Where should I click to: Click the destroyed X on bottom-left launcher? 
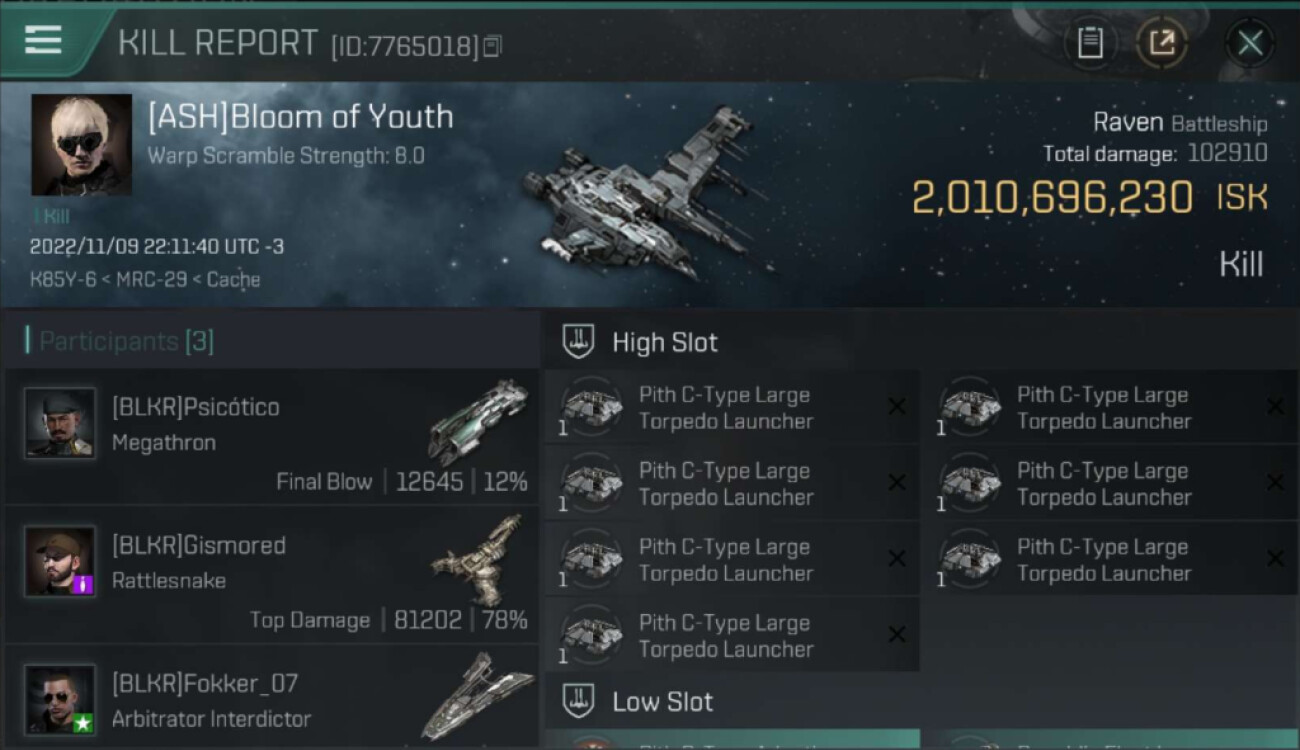tap(897, 635)
